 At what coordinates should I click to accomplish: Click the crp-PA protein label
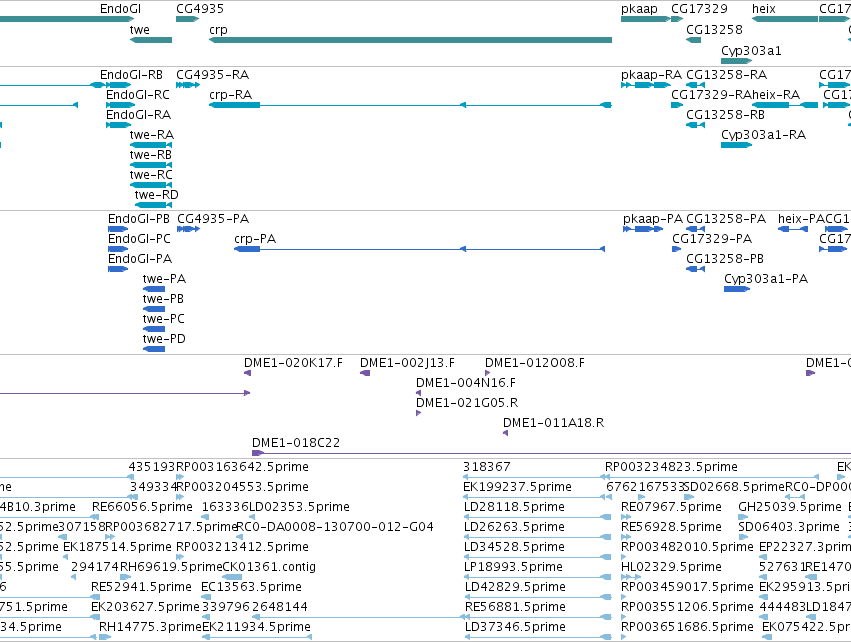(x=255, y=239)
